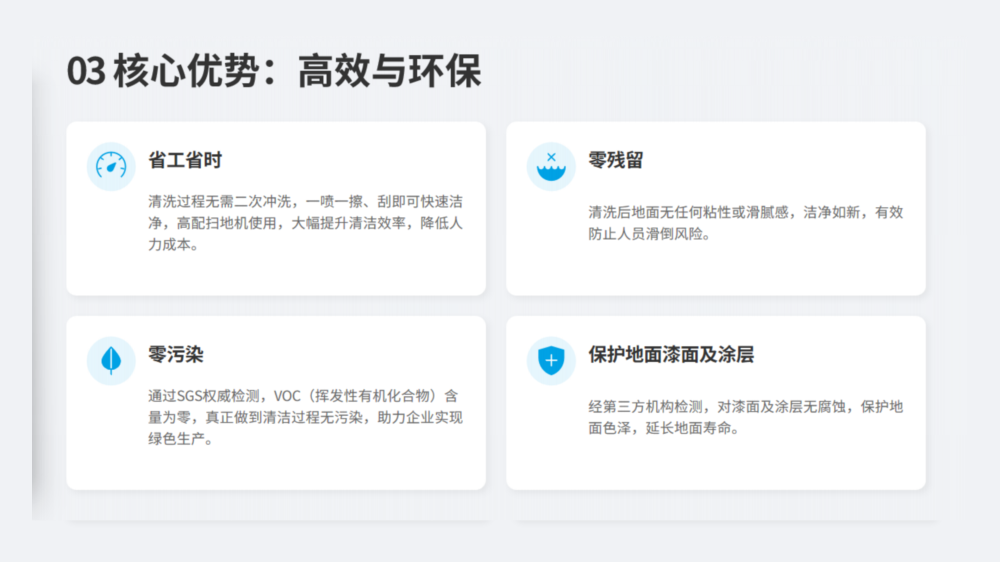Select the slide title 03 核心优势：高效与环保
The height and width of the screenshot is (562, 1000).
(x=274, y=71)
